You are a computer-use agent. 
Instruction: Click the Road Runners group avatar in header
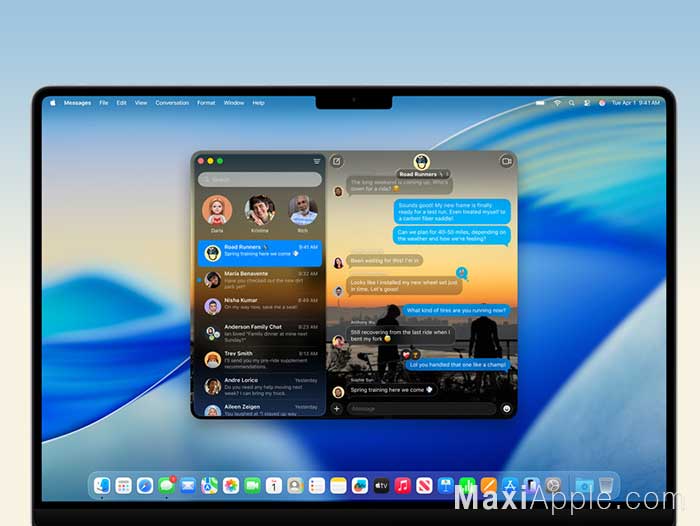[421, 162]
